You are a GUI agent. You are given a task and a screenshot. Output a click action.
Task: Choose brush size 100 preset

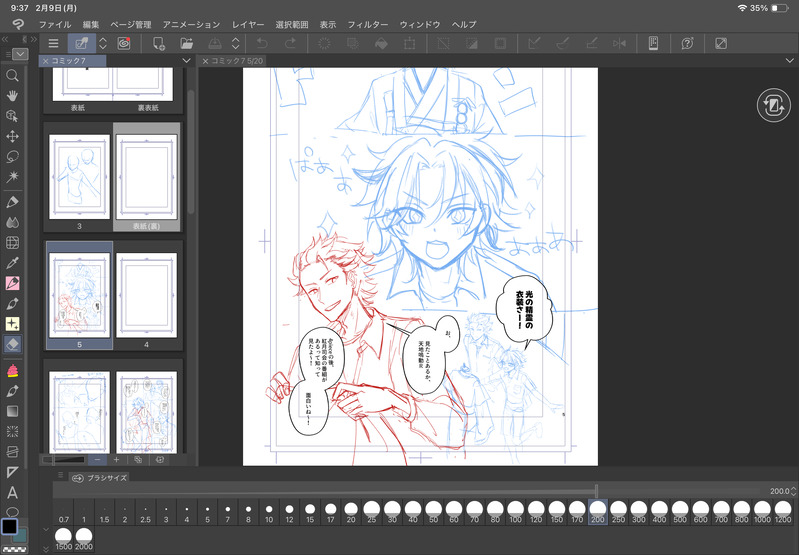pyautogui.click(x=515, y=512)
